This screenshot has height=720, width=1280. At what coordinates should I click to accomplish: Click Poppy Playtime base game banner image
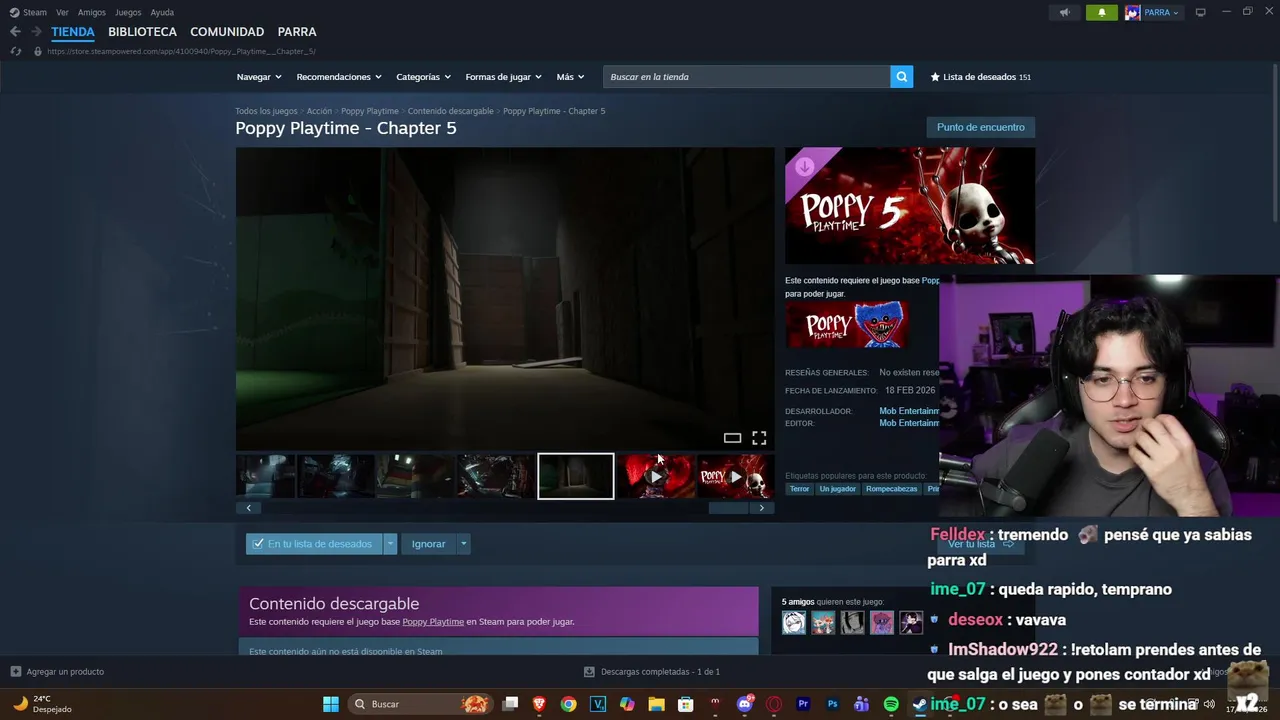847,325
